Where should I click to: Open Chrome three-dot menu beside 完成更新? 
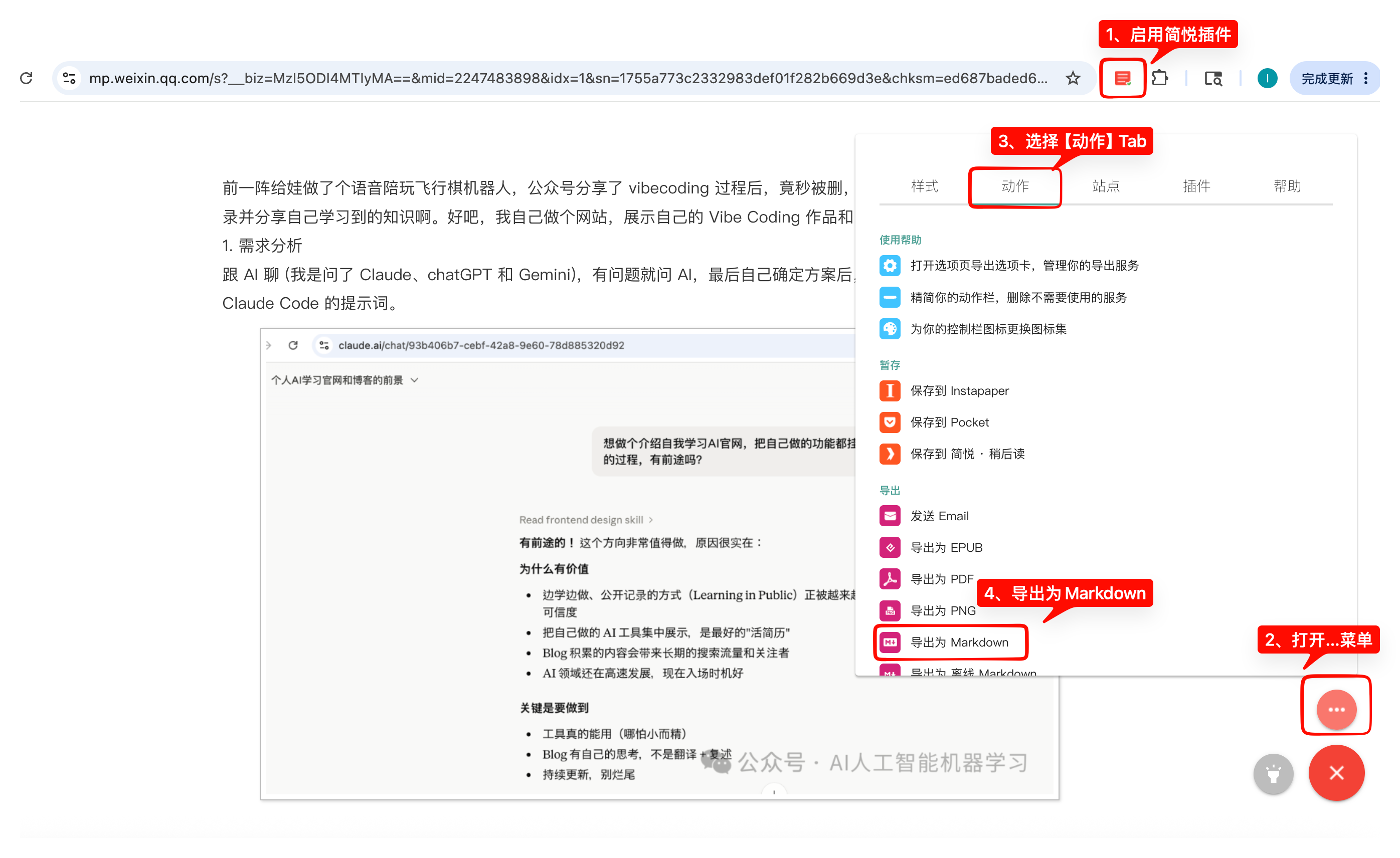pos(1366,78)
